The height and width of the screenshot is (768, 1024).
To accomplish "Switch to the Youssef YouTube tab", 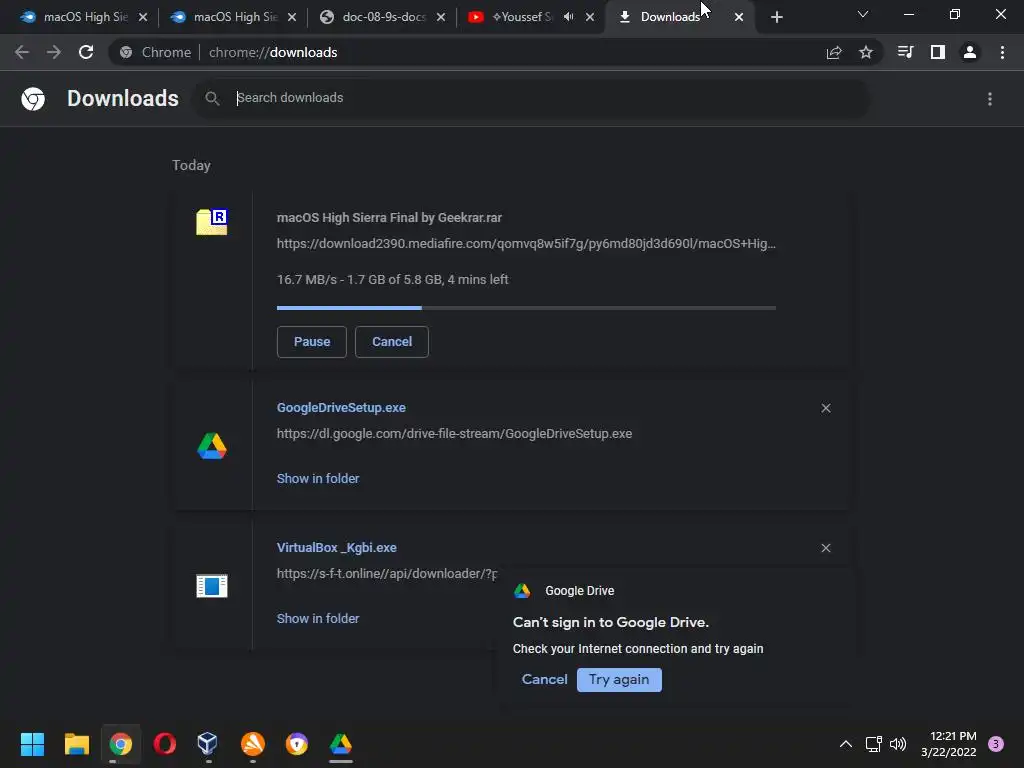I will pos(522,17).
